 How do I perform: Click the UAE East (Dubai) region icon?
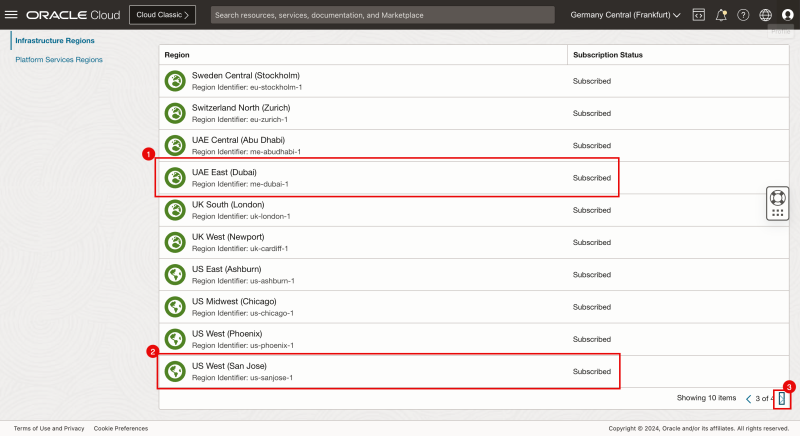click(175, 178)
